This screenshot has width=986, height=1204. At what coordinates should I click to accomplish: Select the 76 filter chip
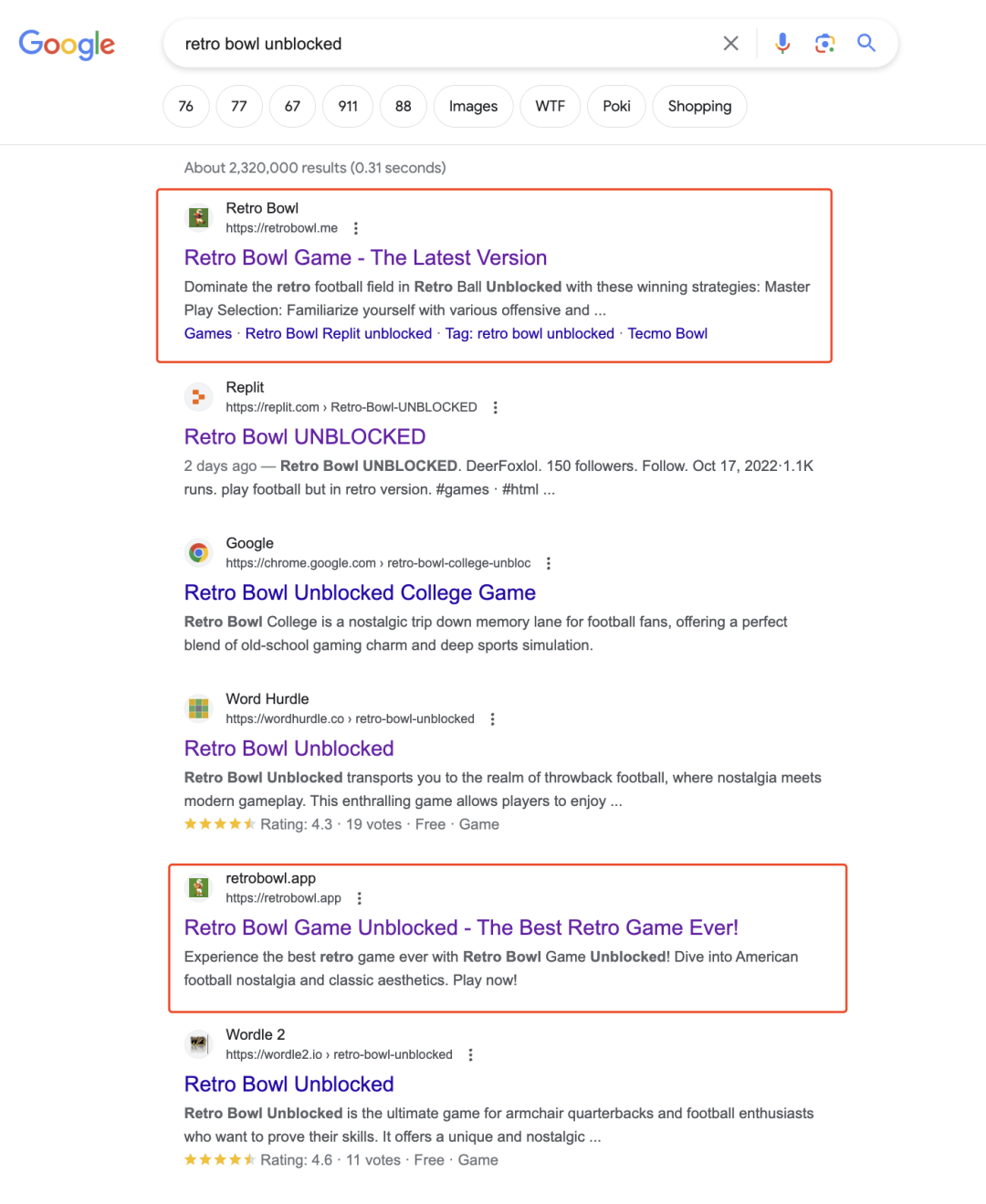(186, 106)
